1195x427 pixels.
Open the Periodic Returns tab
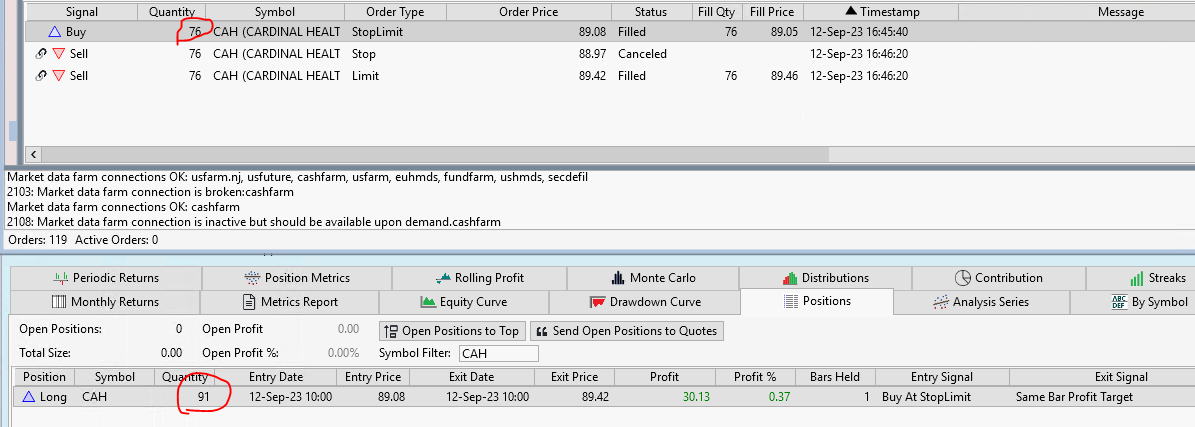tap(105, 277)
